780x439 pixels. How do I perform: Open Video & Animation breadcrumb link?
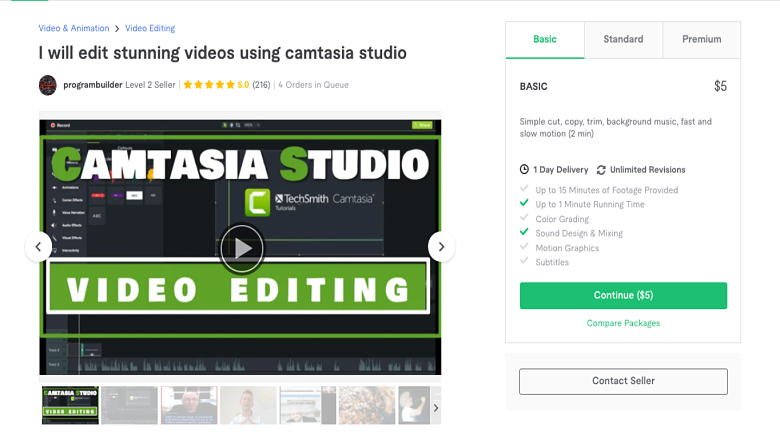(74, 28)
